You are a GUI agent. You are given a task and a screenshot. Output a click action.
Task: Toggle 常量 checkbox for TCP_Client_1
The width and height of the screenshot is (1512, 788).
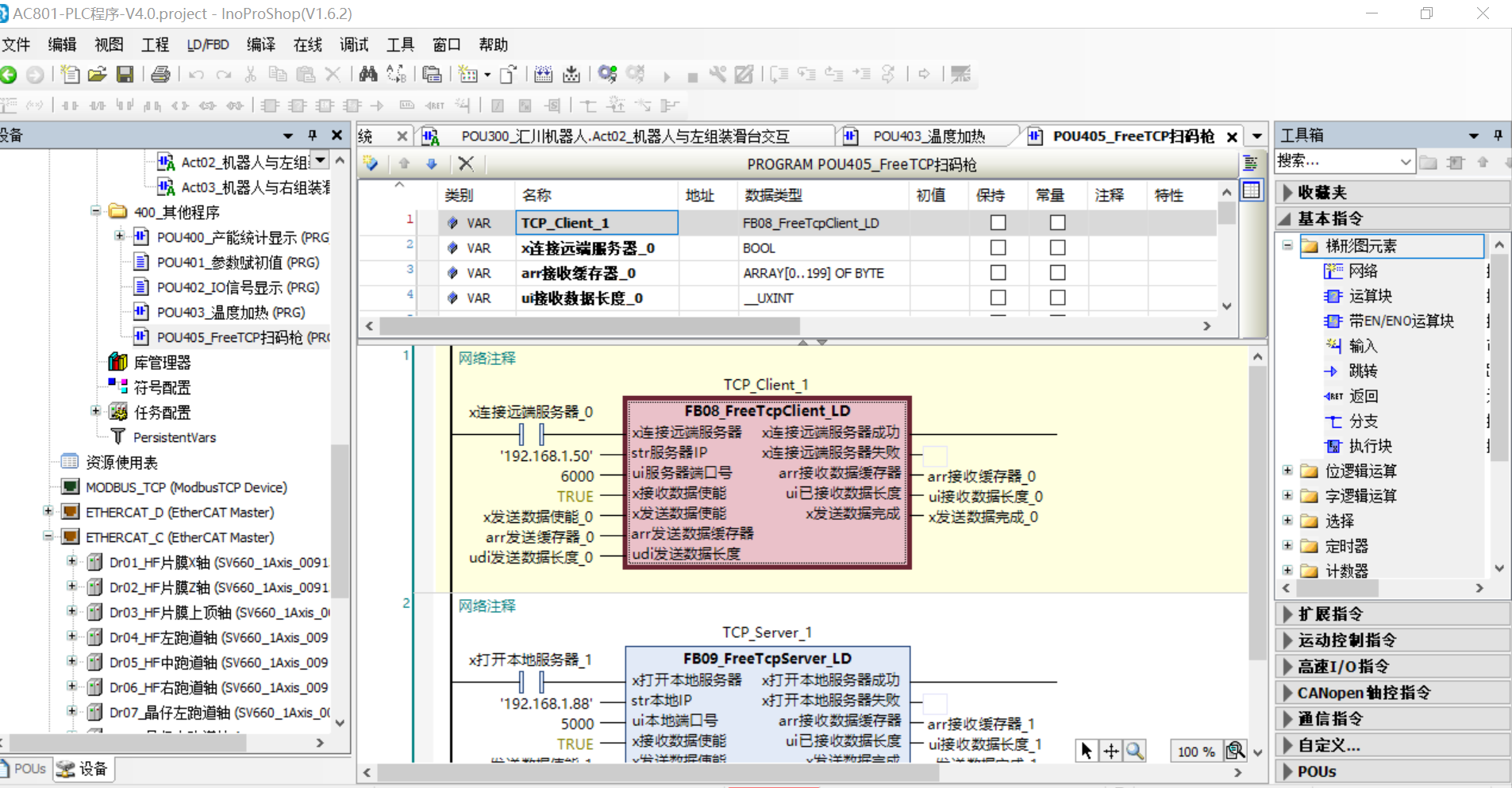[x=1057, y=223]
